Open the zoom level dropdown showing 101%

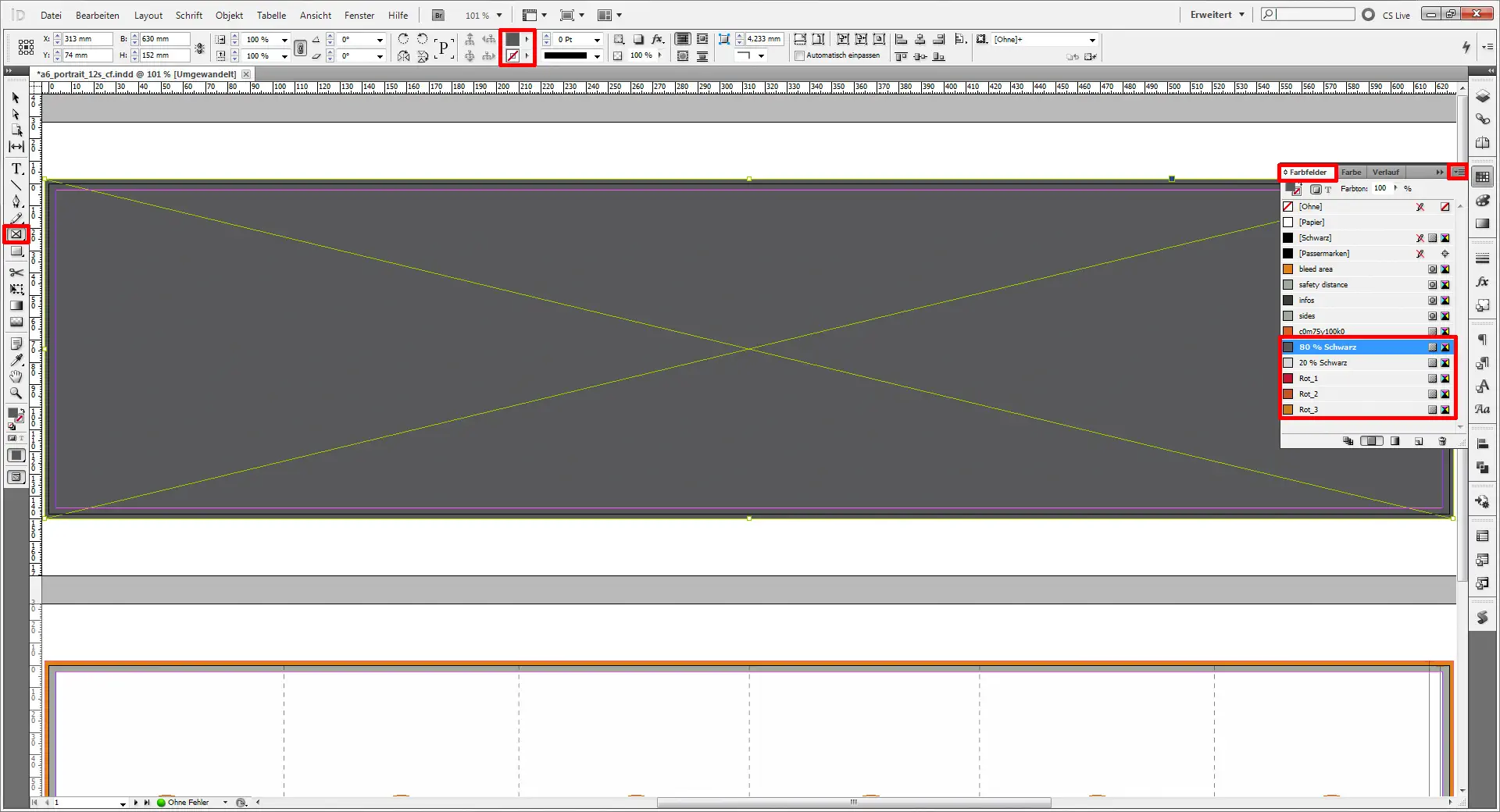[x=497, y=15]
